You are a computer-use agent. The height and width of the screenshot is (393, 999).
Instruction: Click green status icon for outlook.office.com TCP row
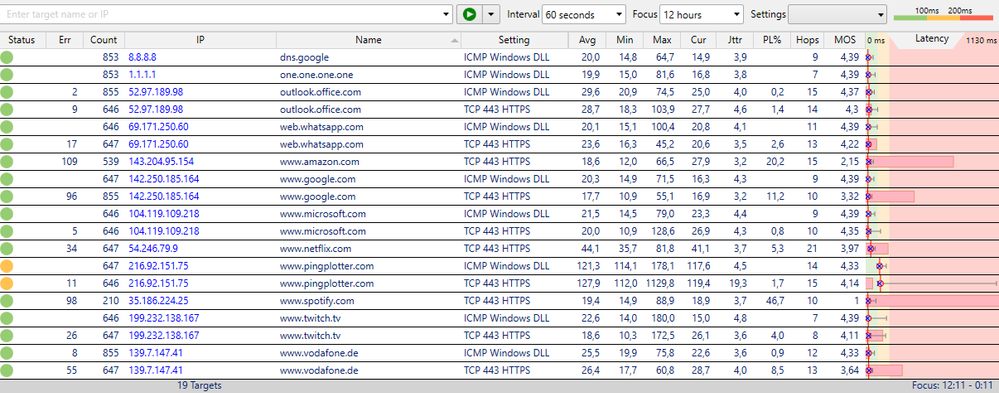7,110
